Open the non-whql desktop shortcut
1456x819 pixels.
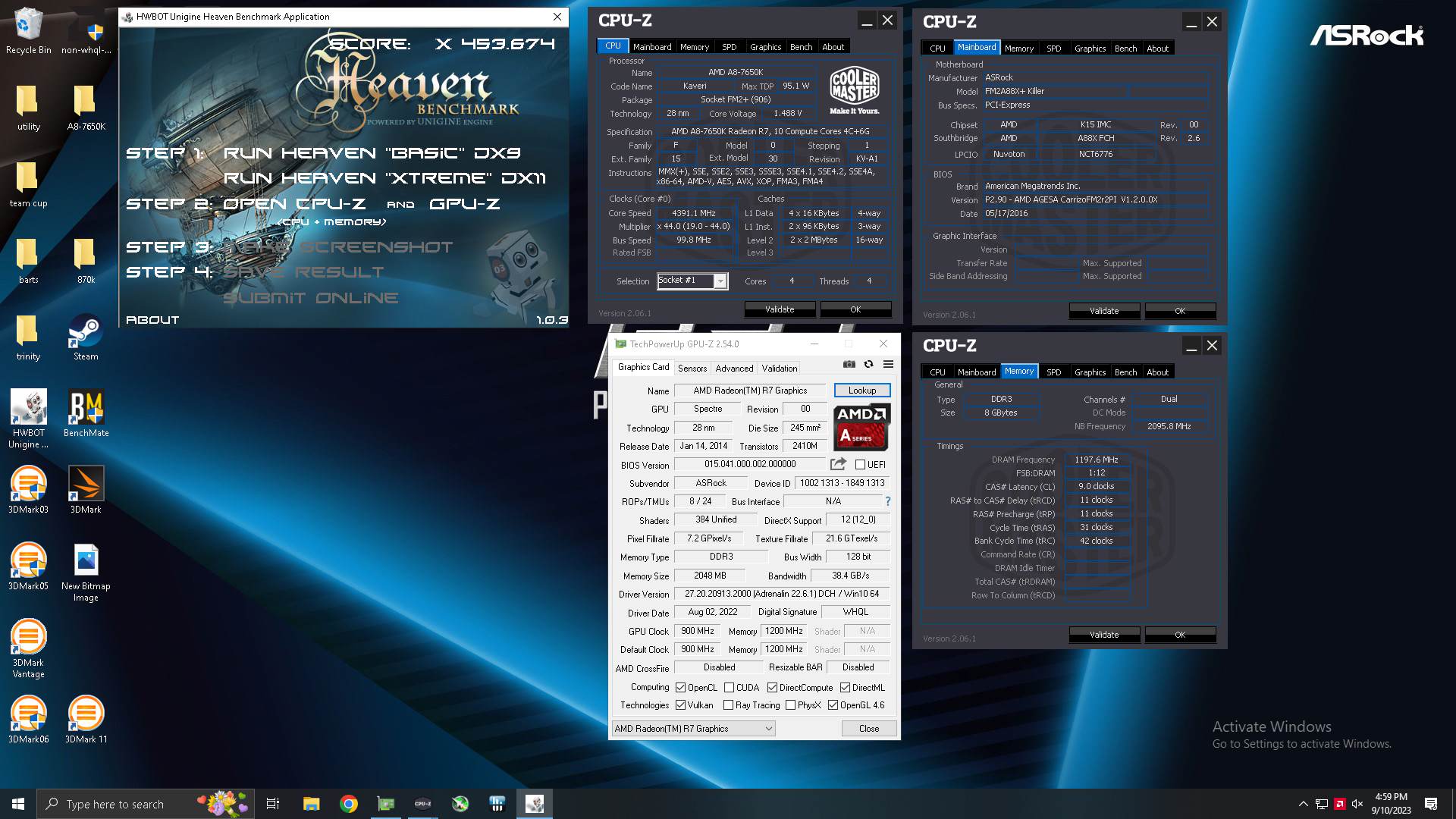(86, 31)
